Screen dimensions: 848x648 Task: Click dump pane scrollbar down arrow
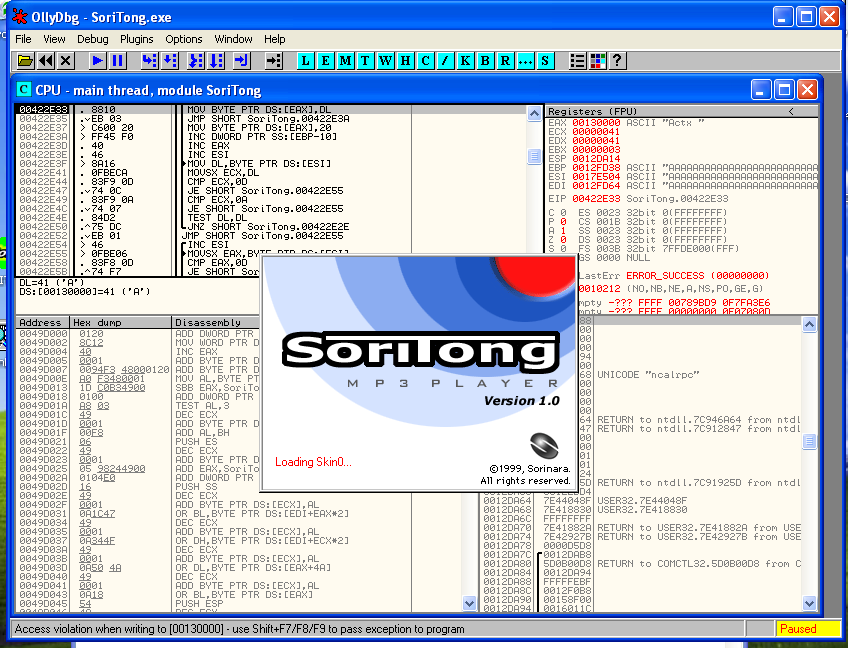tap(469, 603)
